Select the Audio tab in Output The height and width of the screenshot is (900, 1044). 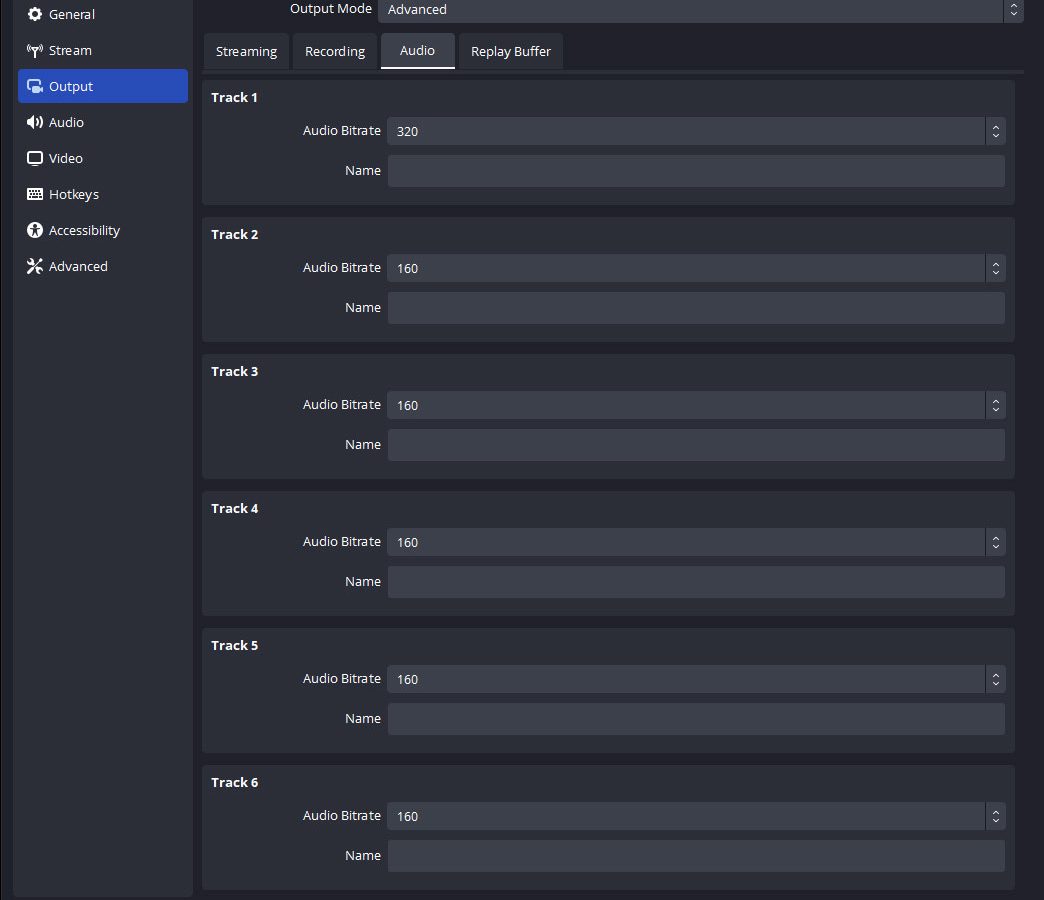tap(417, 51)
